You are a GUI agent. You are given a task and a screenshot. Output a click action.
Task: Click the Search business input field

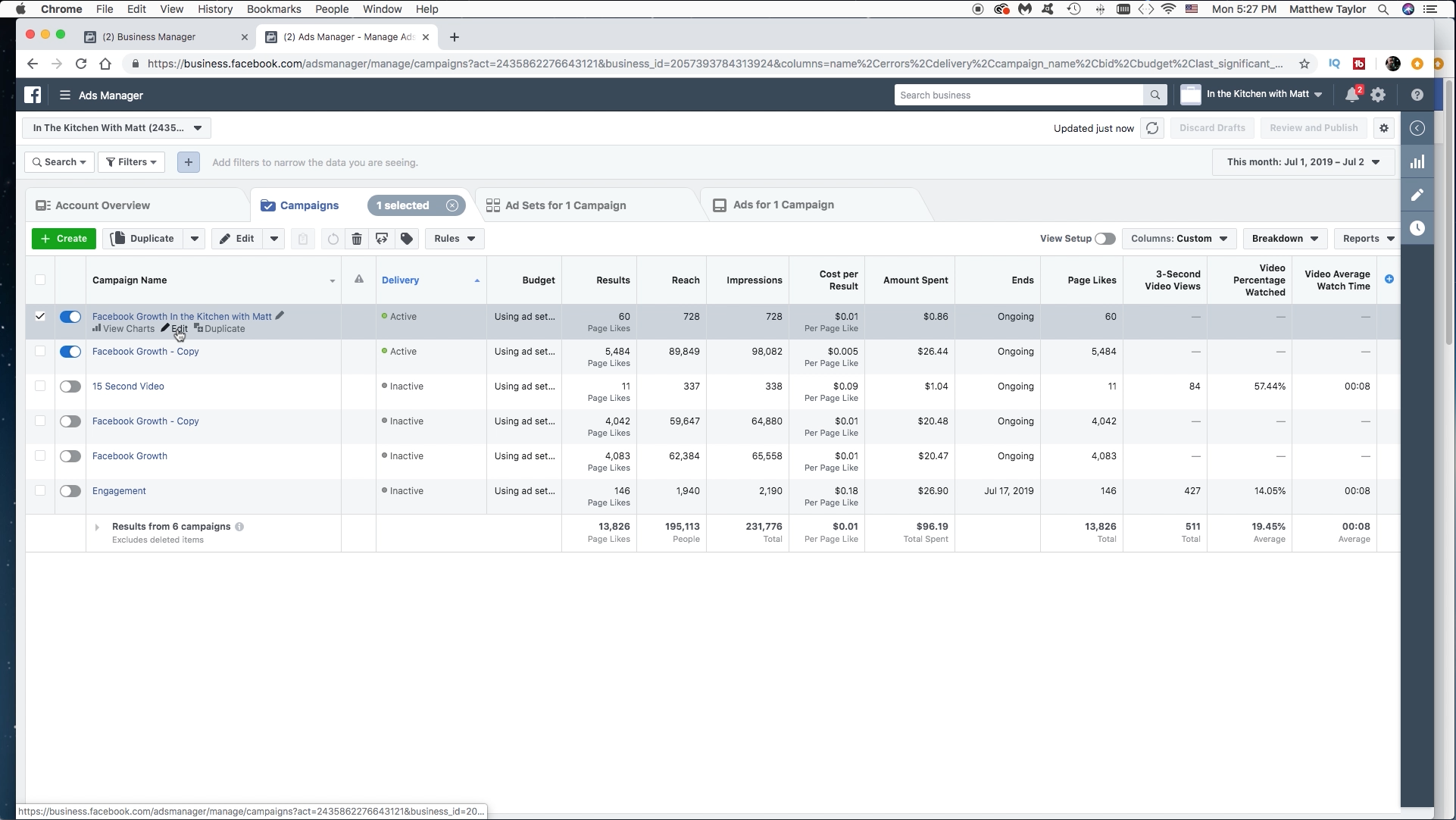1018,95
